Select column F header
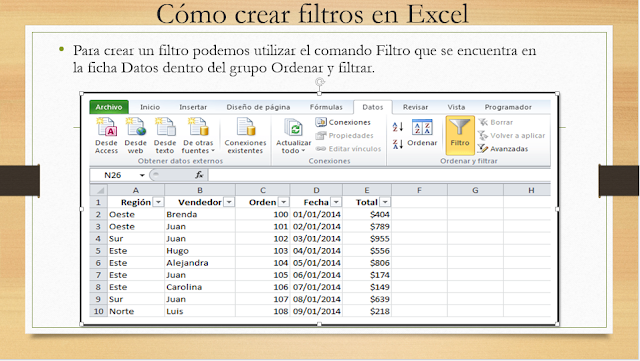 [x=419, y=190]
